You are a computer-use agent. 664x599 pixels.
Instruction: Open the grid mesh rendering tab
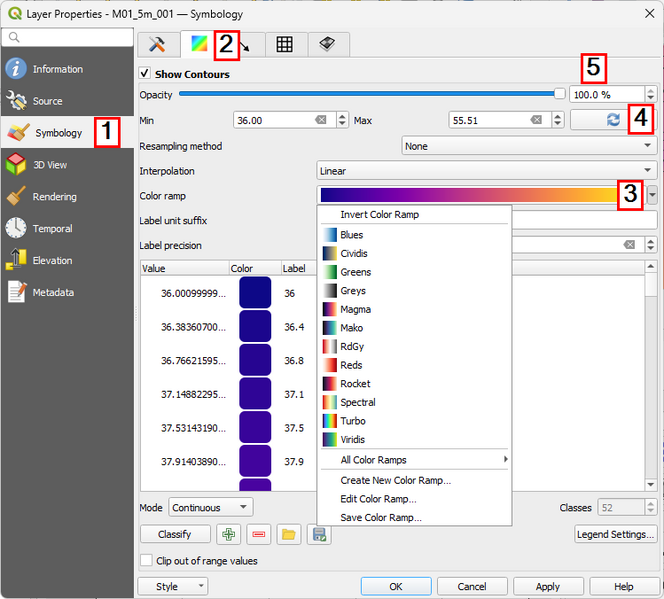point(285,44)
